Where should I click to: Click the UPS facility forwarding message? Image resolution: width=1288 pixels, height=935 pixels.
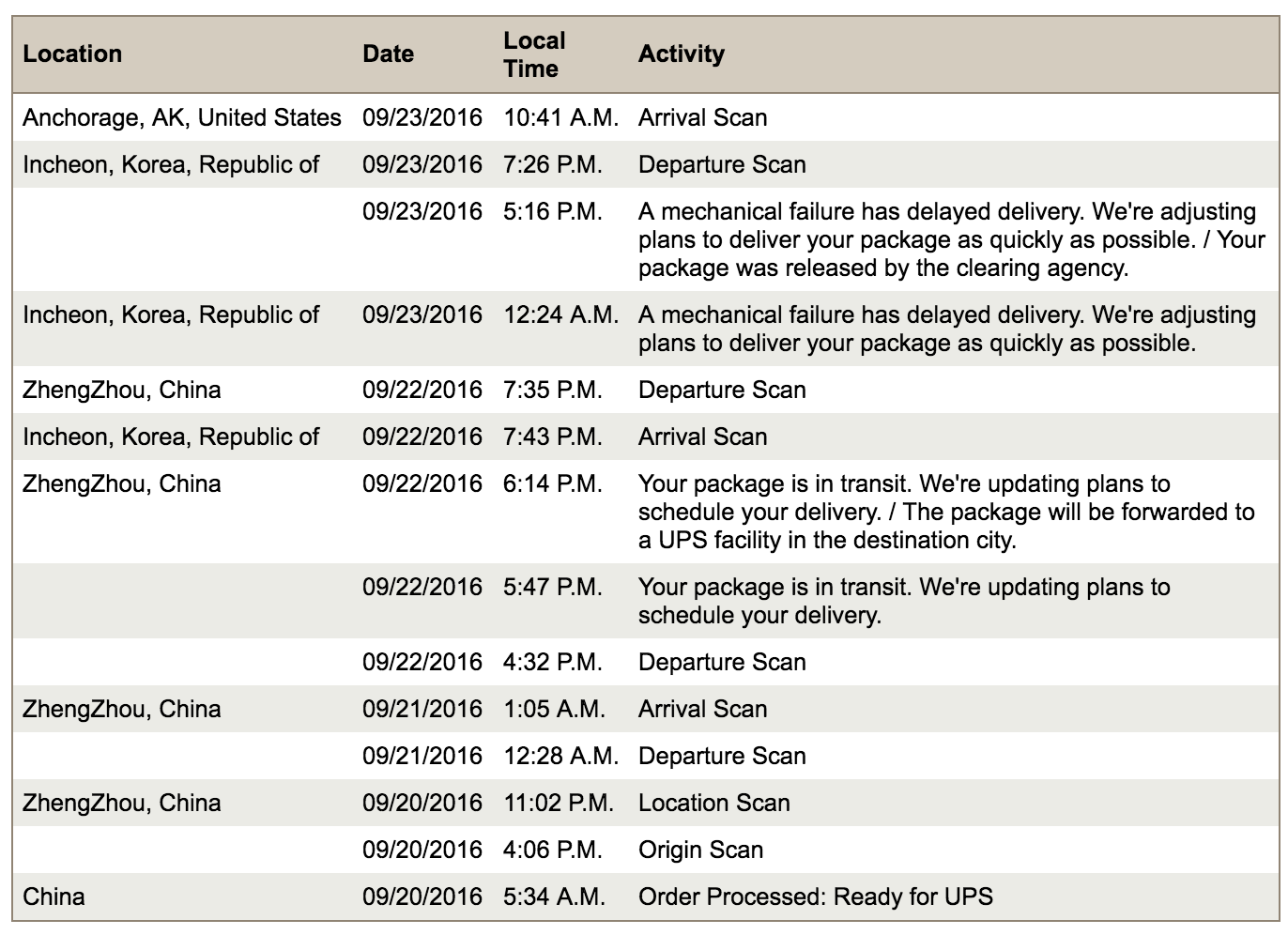coord(945,513)
